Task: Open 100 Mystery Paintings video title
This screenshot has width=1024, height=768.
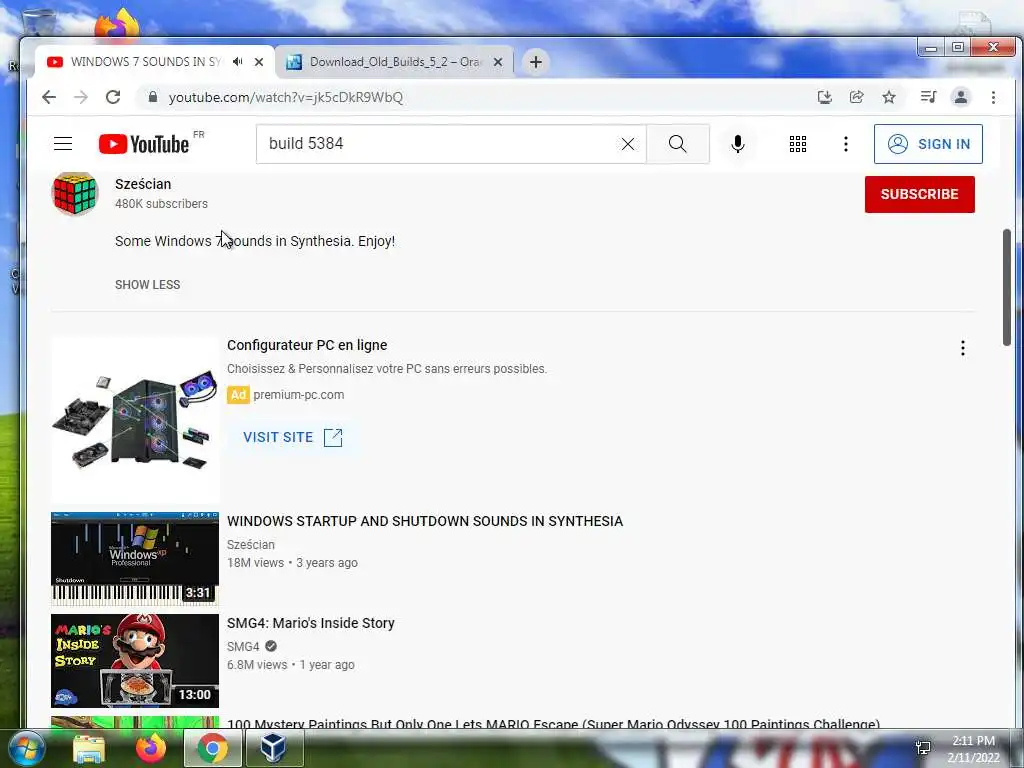Action: (553, 724)
